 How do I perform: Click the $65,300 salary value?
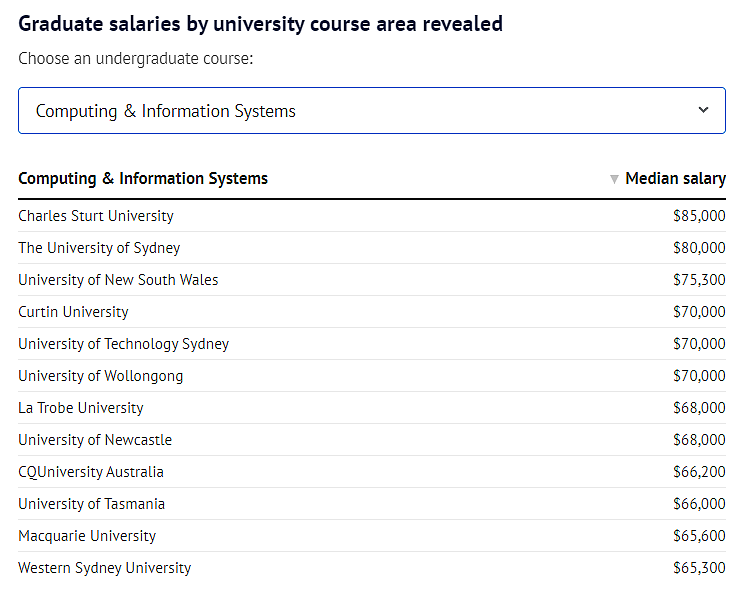[699, 567]
